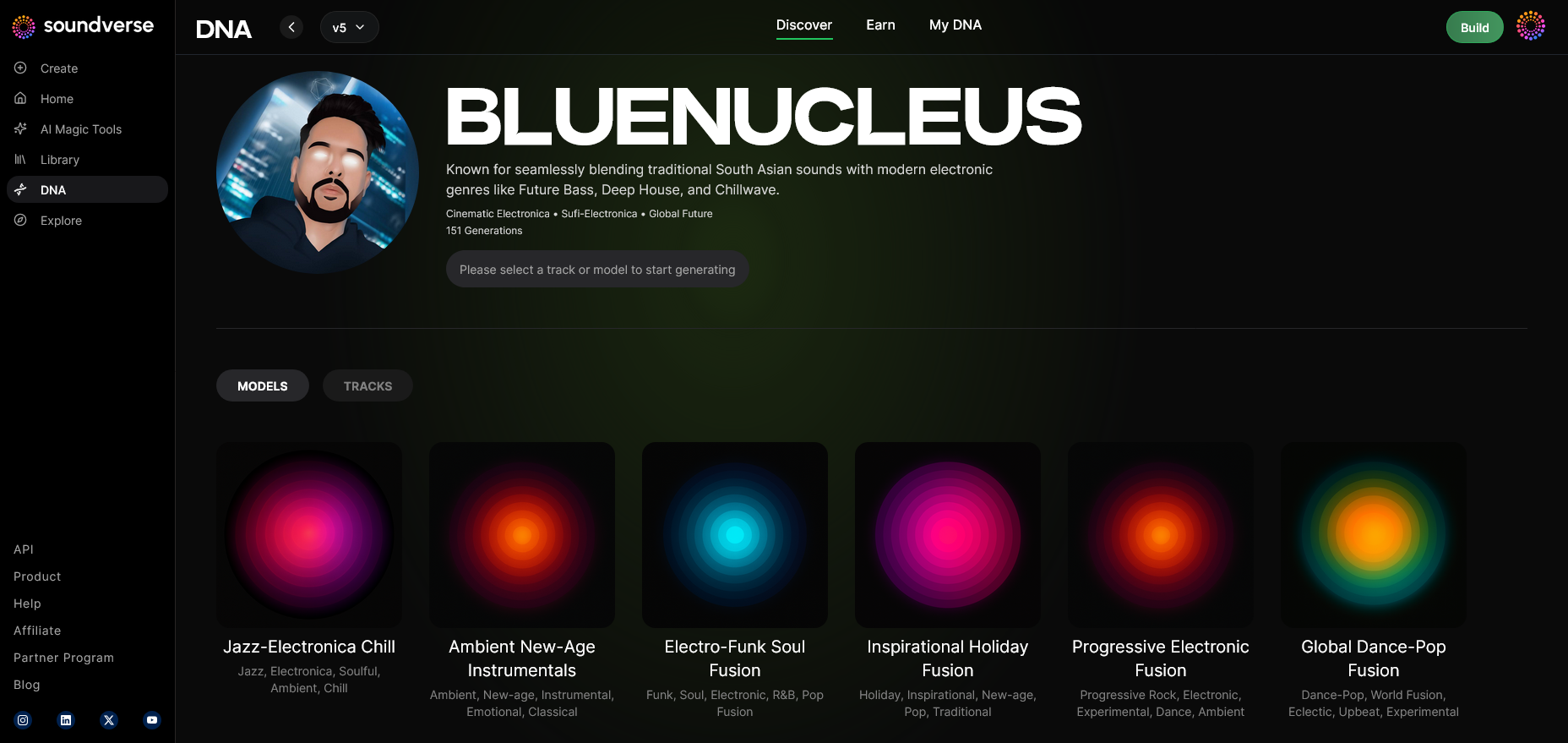
Task: Switch to the Discover tab
Action: (804, 25)
